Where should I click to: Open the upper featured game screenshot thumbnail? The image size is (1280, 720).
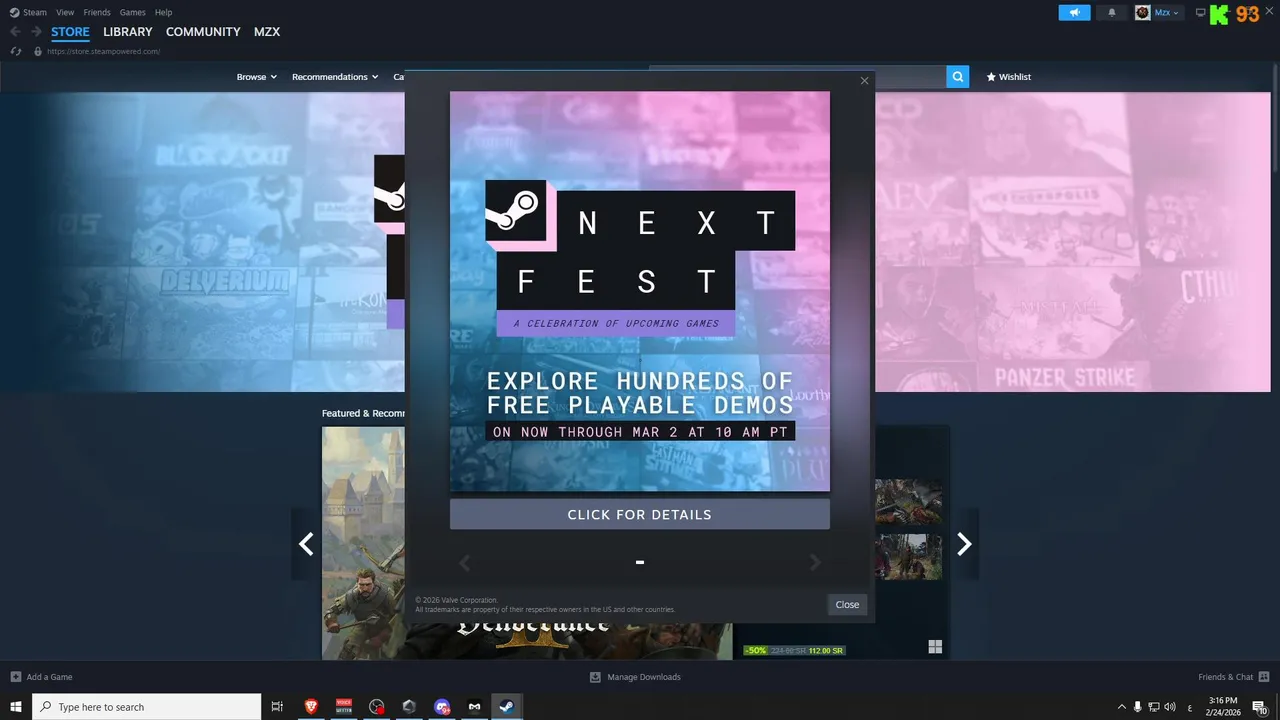908,502
